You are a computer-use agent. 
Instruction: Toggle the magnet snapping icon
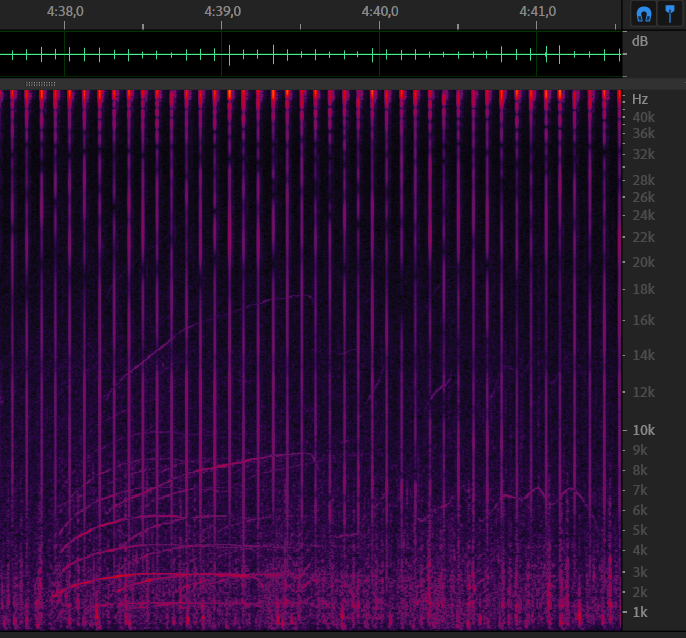pos(644,14)
